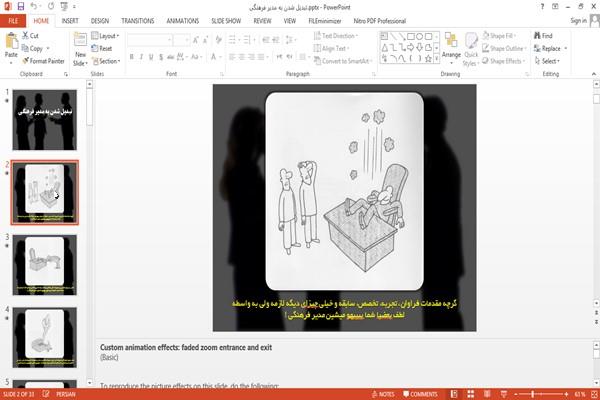
Task: Open Find in Editing group
Action: [543, 36]
